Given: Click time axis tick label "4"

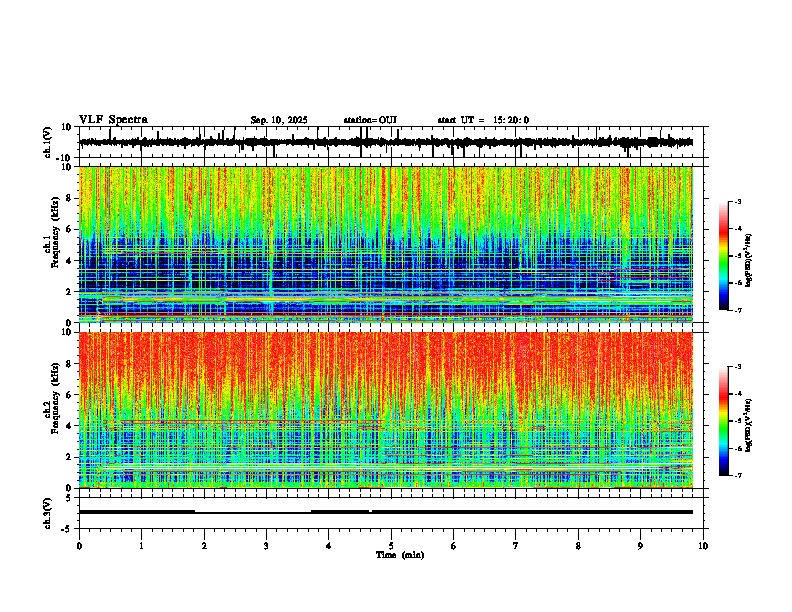Looking at the screenshot, I should point(329,546).
